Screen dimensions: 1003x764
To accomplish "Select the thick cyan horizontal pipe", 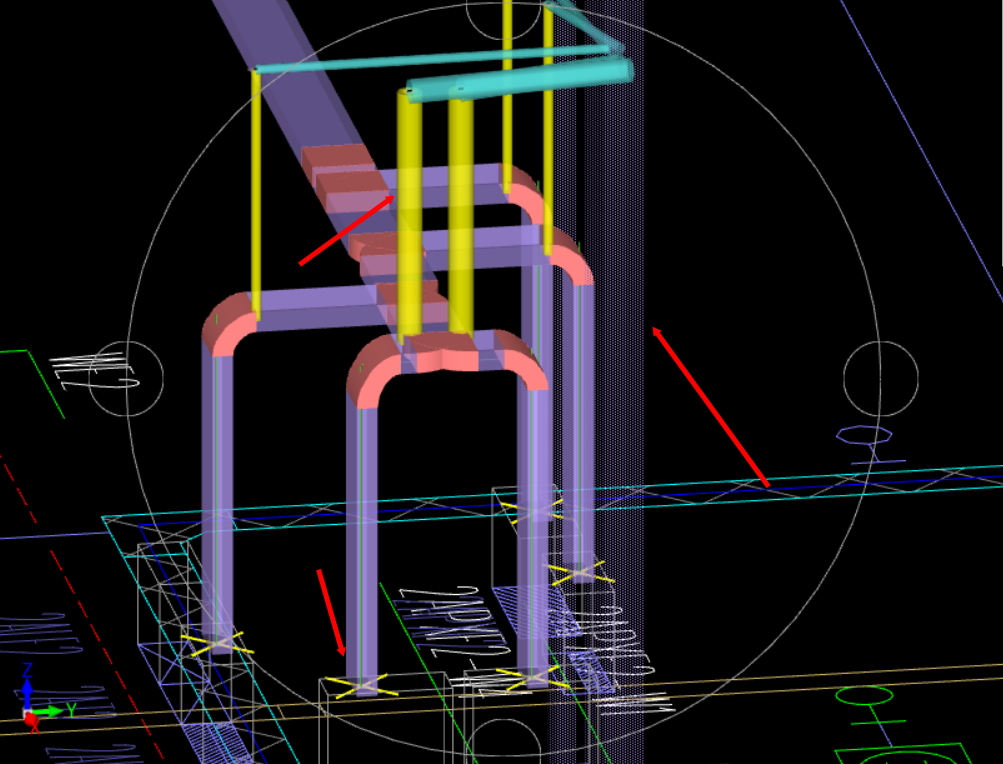I will (x=519, y=80).
